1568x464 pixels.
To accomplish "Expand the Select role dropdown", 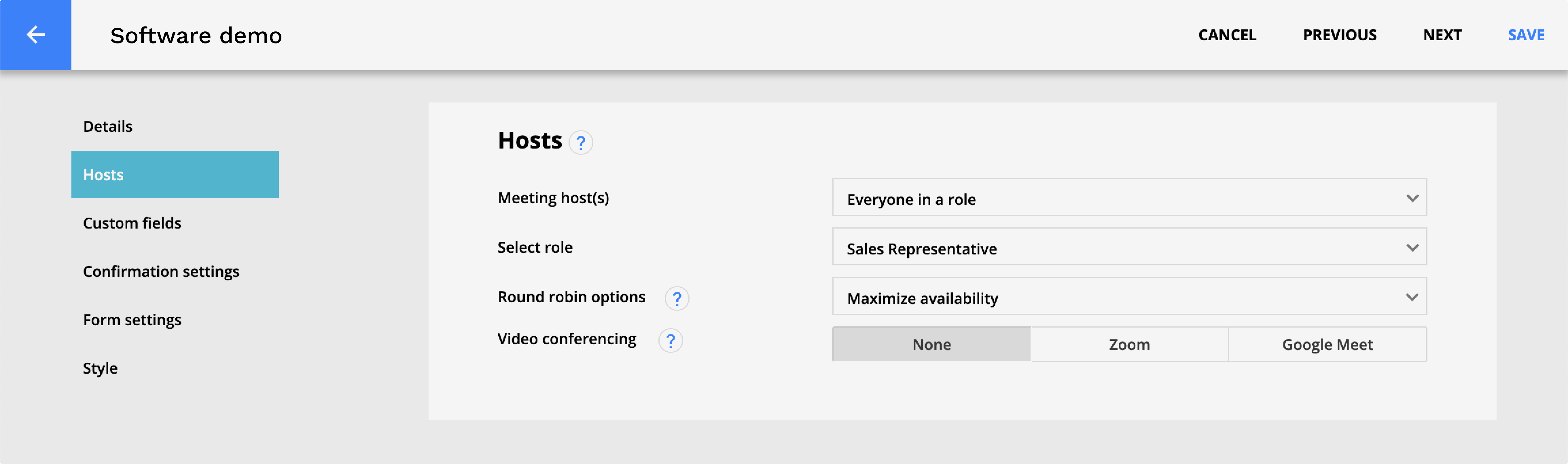I will pyautogui.click(x=1129, y=246).
